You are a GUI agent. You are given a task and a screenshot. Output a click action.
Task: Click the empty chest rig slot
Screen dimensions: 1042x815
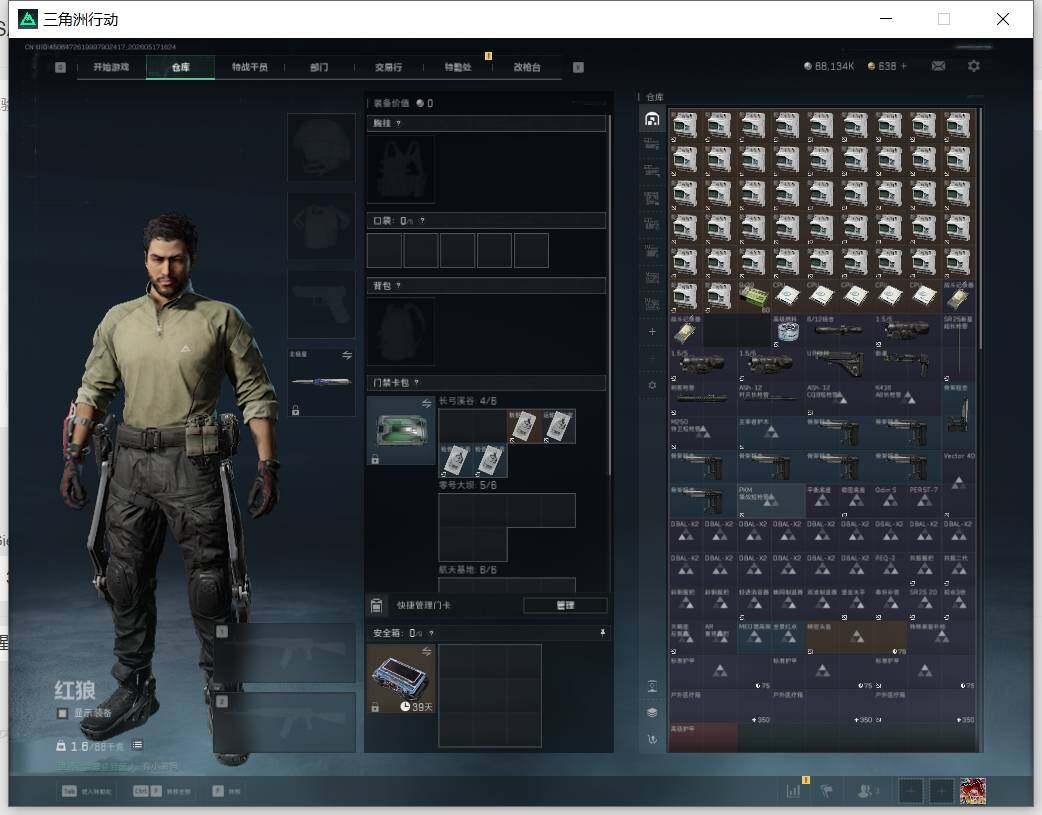point(401,169)
